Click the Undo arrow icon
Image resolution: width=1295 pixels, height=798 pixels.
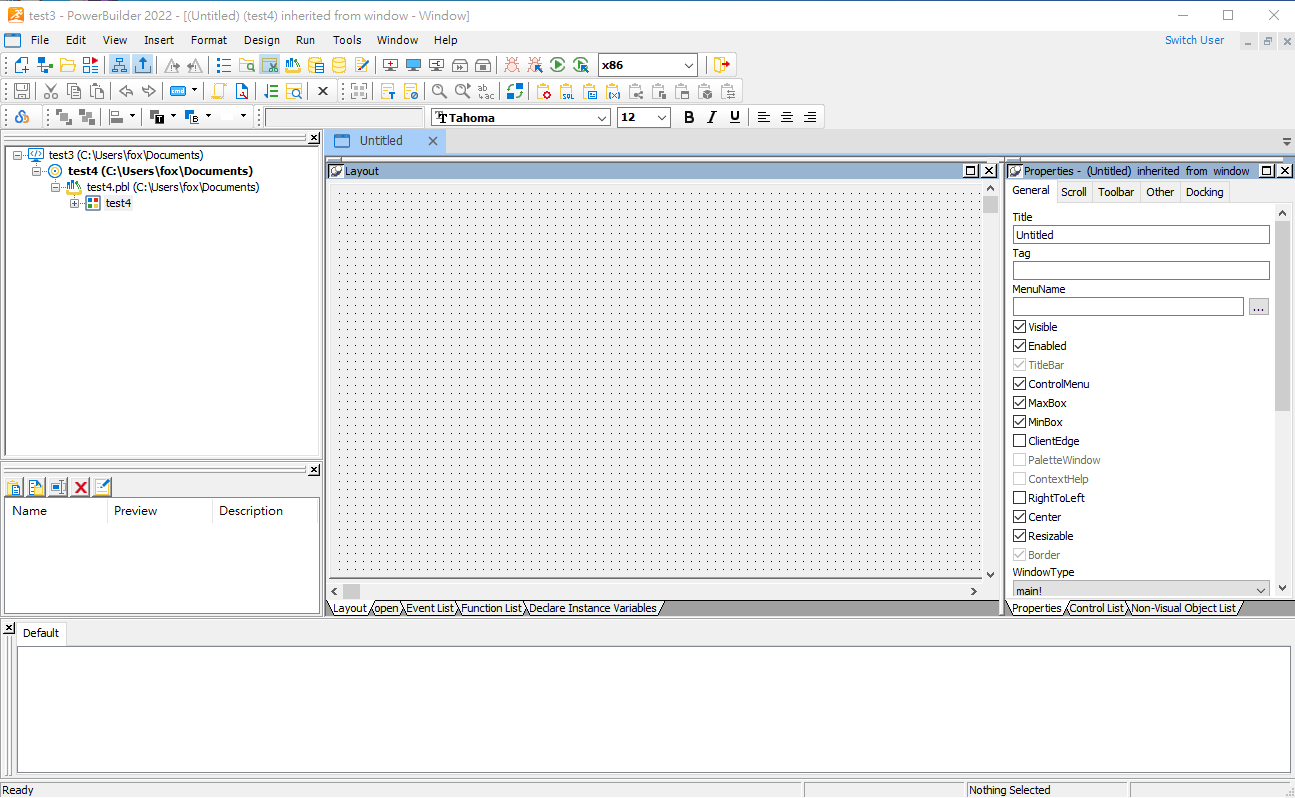(x=126, y=91)
